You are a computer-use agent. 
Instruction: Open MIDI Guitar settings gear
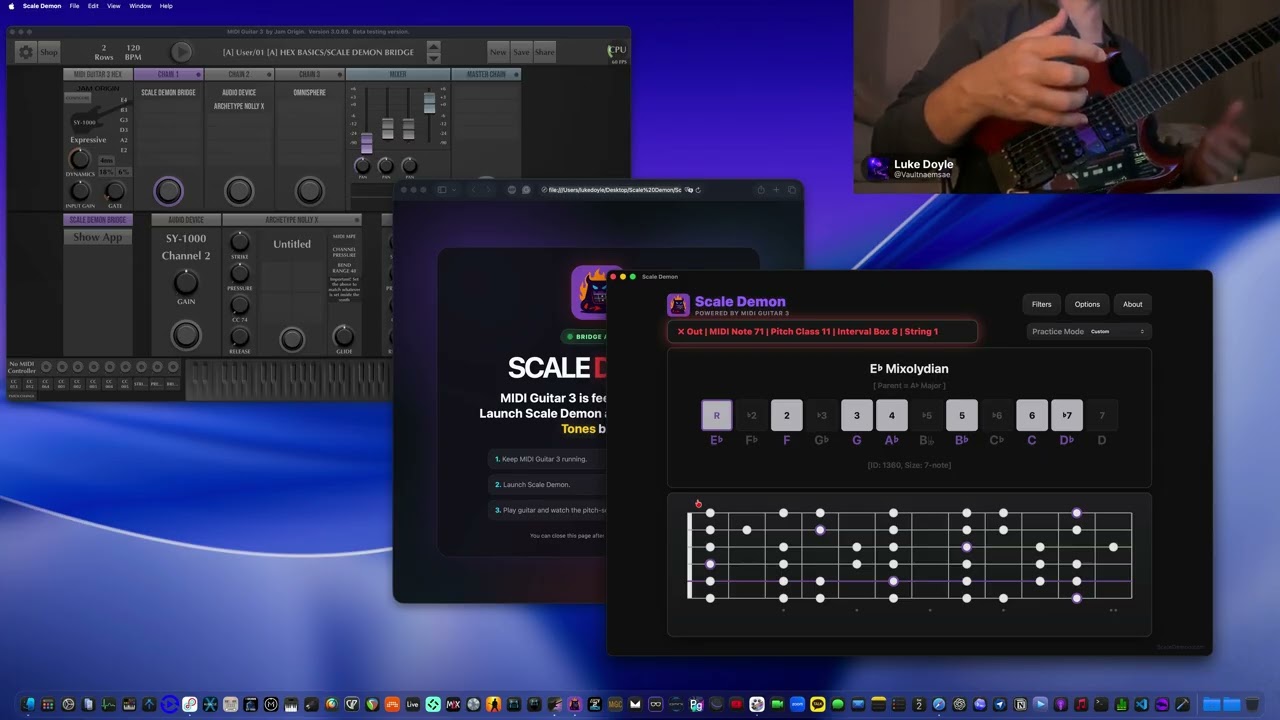tap(26, 52)
